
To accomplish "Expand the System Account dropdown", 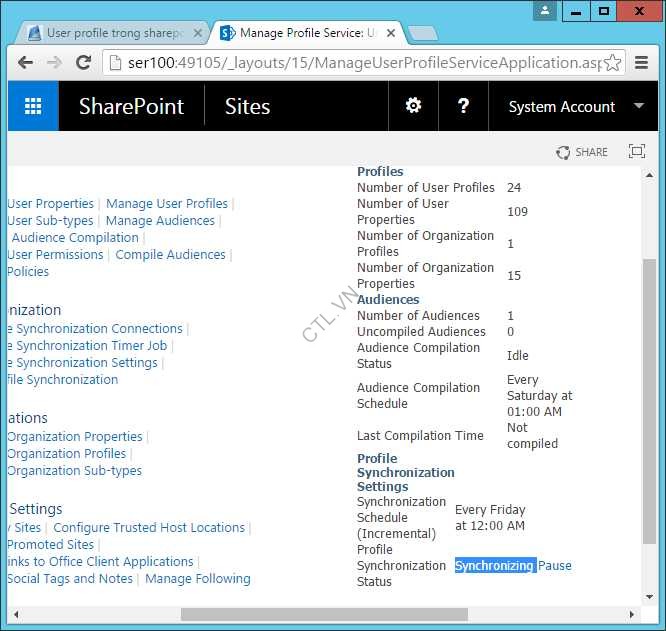I will pyautogui.click(x=638, y=106).
